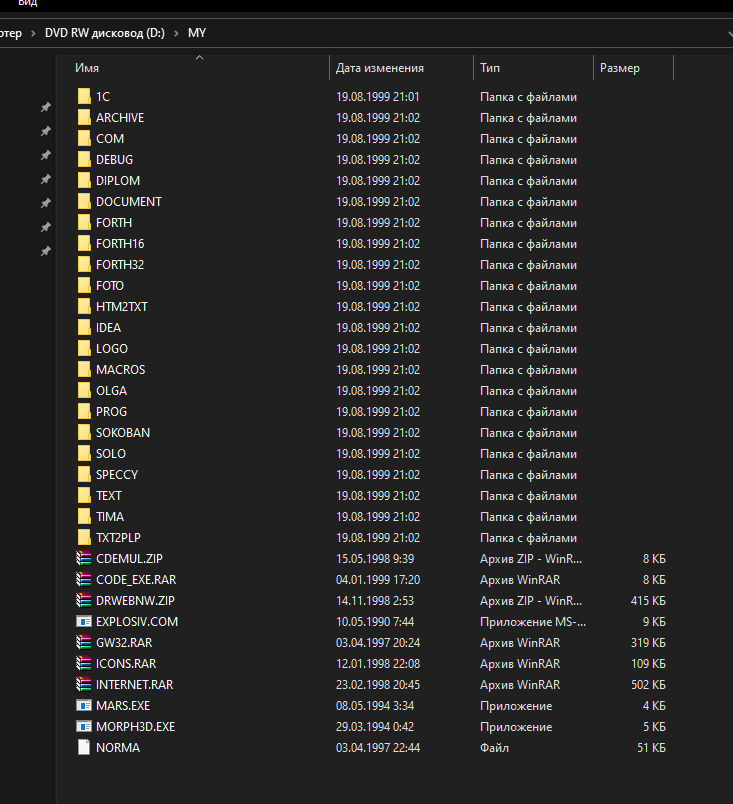Click the date 15.05.1998 9:39
The image size is (733, 804).
click(x=375, y=558)
